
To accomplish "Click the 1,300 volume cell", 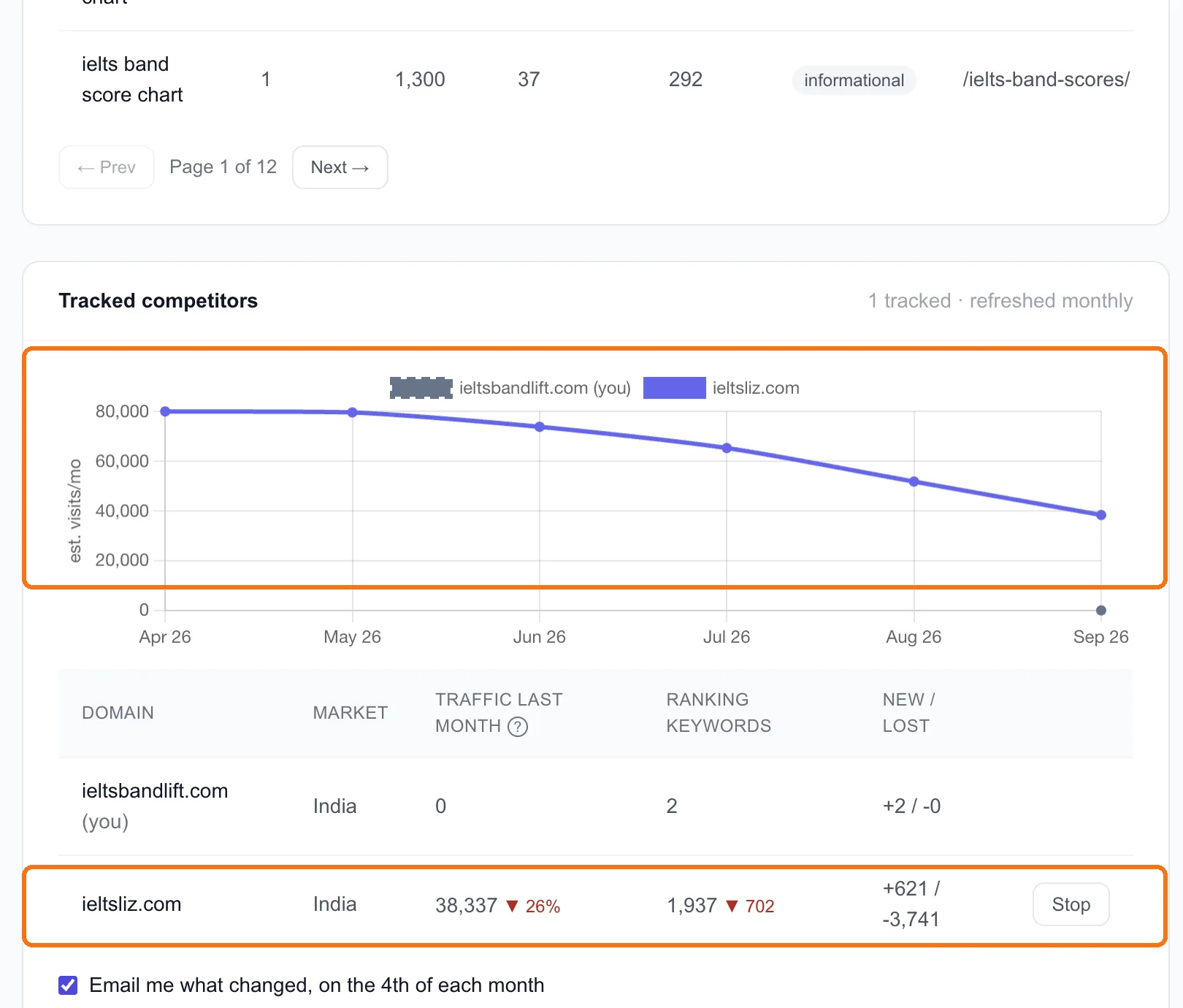I will (x=420, y=80).
